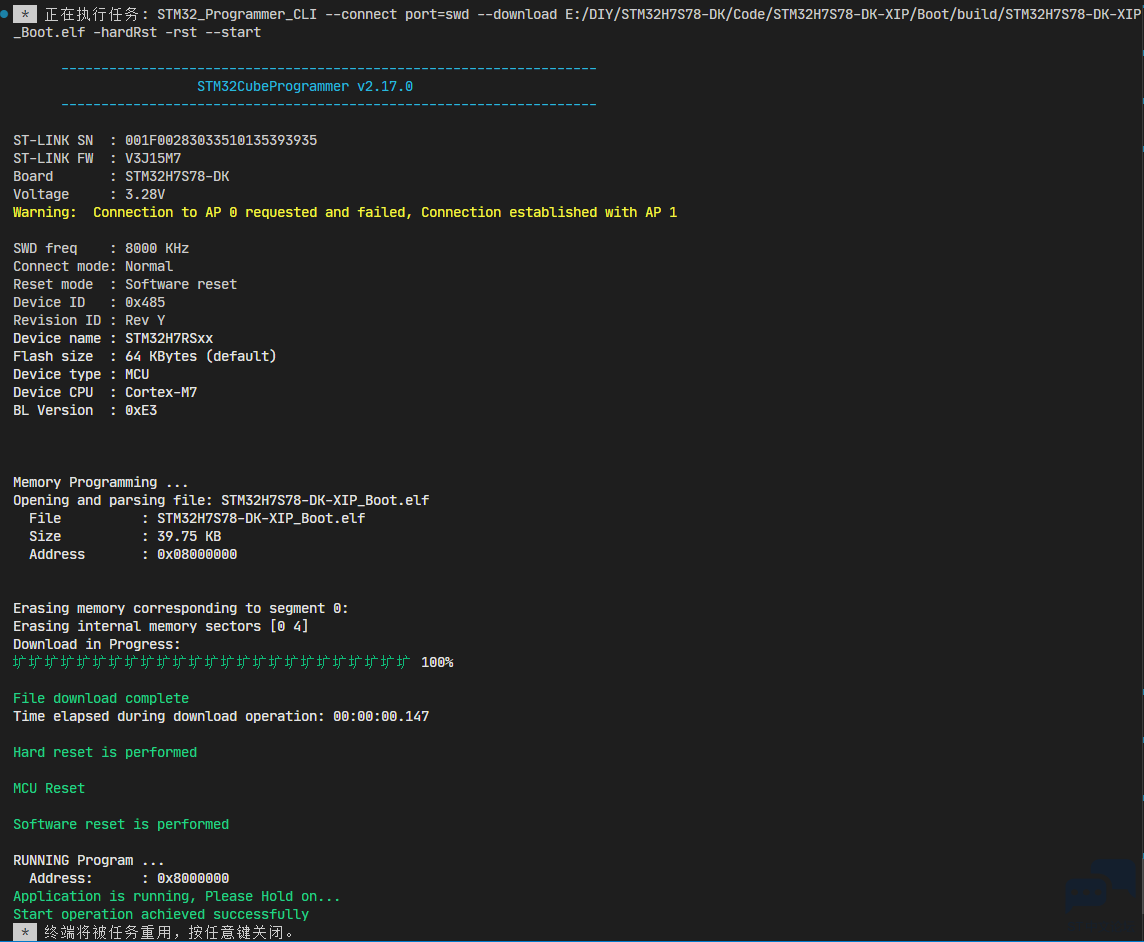Click the Erasing internal memory sectors [0 4] line
Viewport: 1144px width, 942px height.
click(161, 626)
